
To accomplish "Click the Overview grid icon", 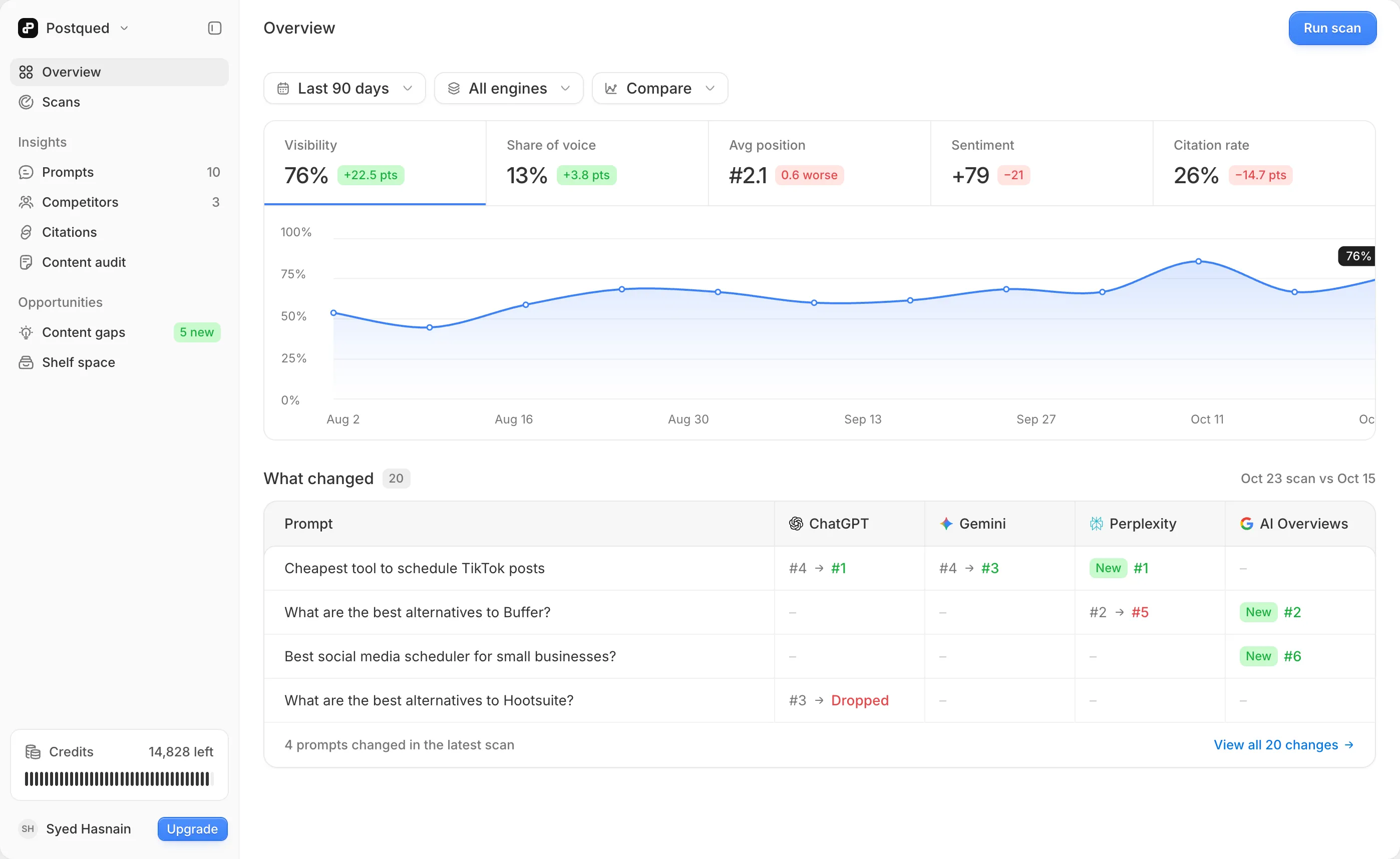I will (x=26, y=72).
